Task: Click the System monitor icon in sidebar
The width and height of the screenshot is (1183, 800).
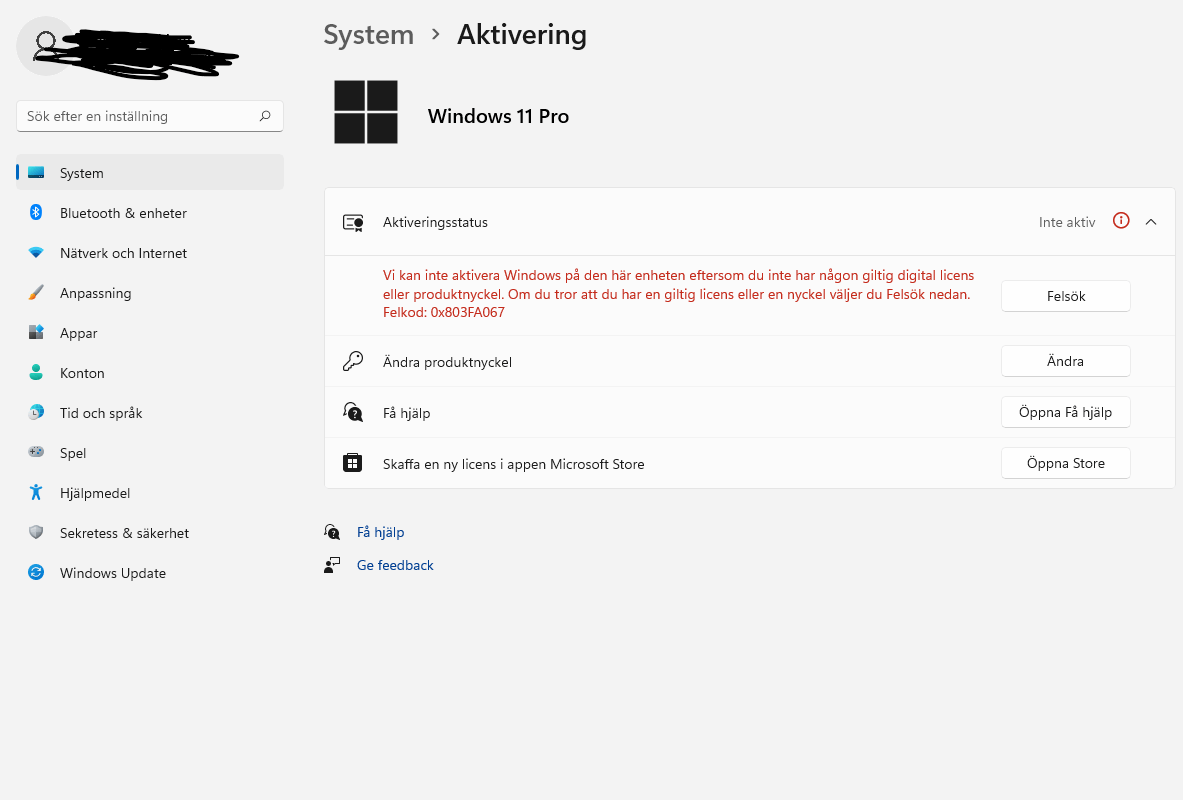Action: click(x=35, y=173)
